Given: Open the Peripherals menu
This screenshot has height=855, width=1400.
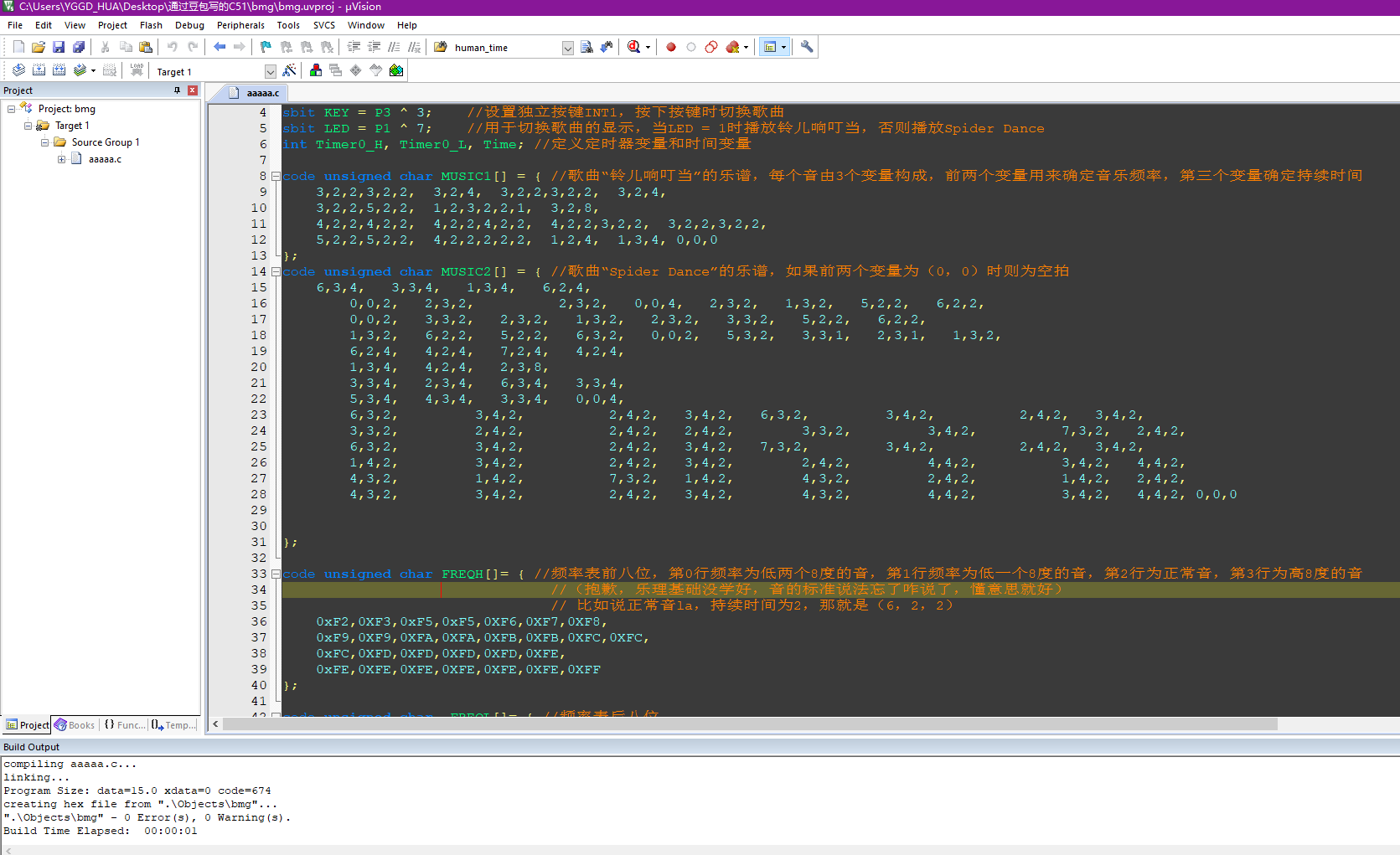Looking at the screenshot, I should (240, 25).
